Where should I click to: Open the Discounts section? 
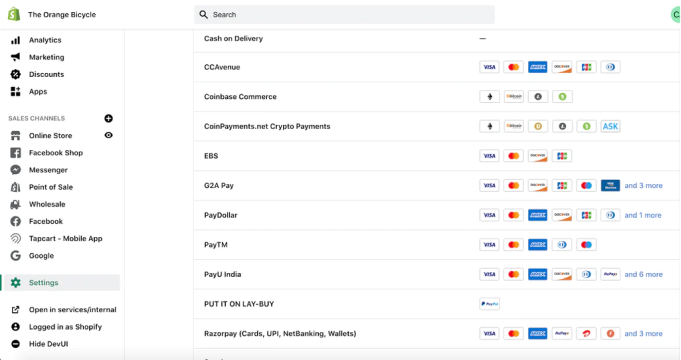[x=46, y=74]
